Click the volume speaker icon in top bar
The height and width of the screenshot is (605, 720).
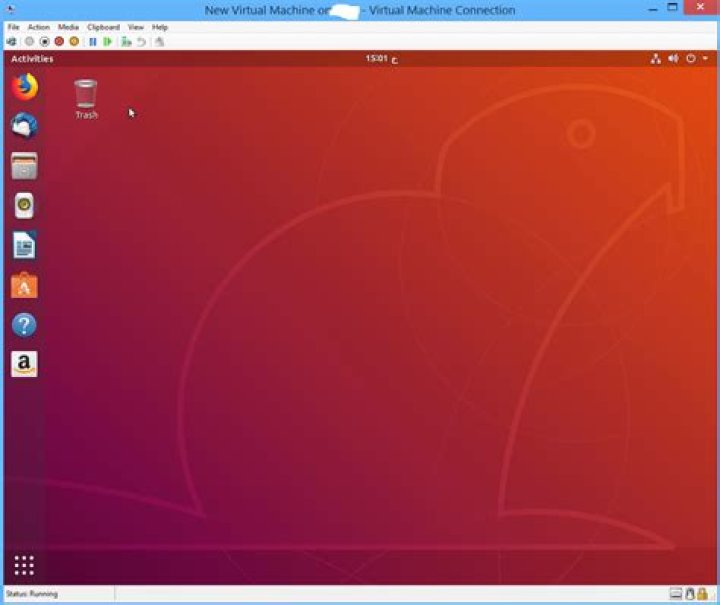(x=673, y=59)
